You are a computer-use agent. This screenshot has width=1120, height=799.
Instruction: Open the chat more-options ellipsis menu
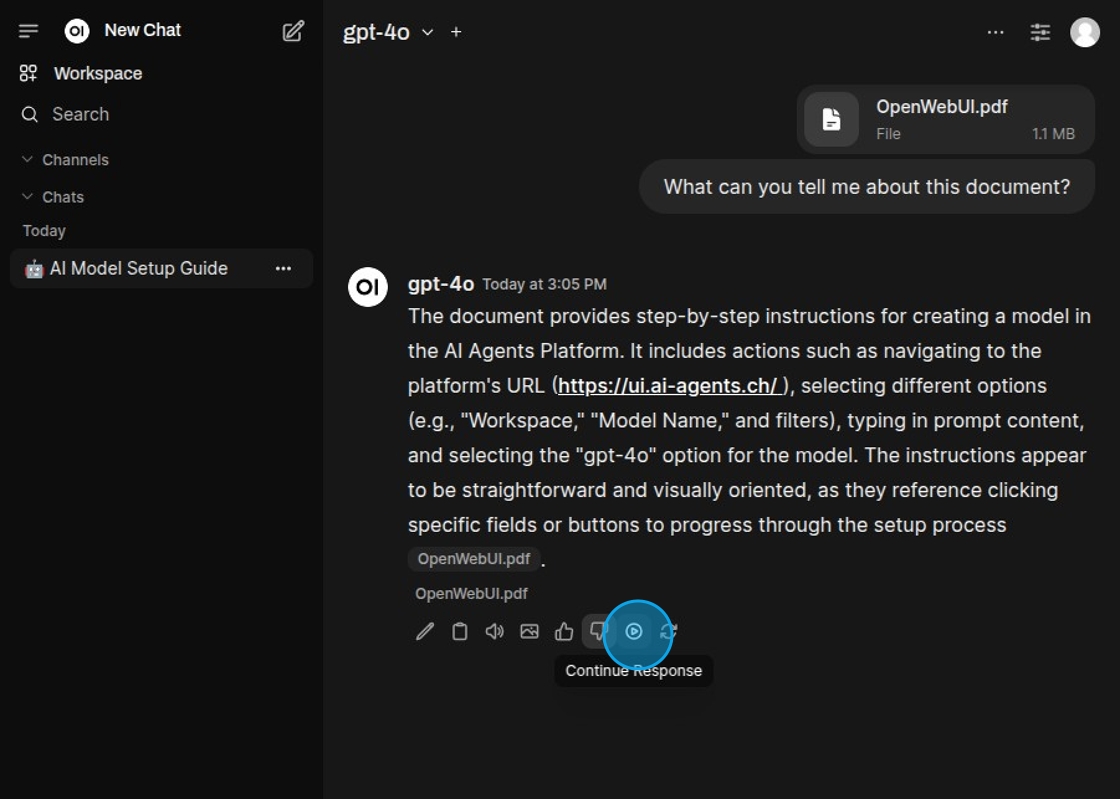[995, 32]
